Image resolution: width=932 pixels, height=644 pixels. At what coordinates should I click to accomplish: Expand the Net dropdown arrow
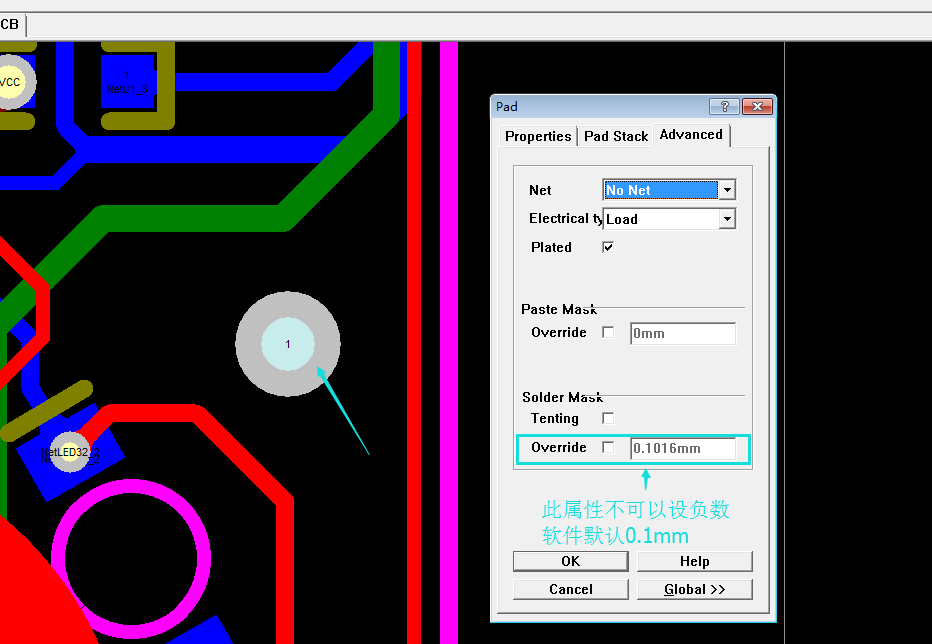(x=727, y=190)
